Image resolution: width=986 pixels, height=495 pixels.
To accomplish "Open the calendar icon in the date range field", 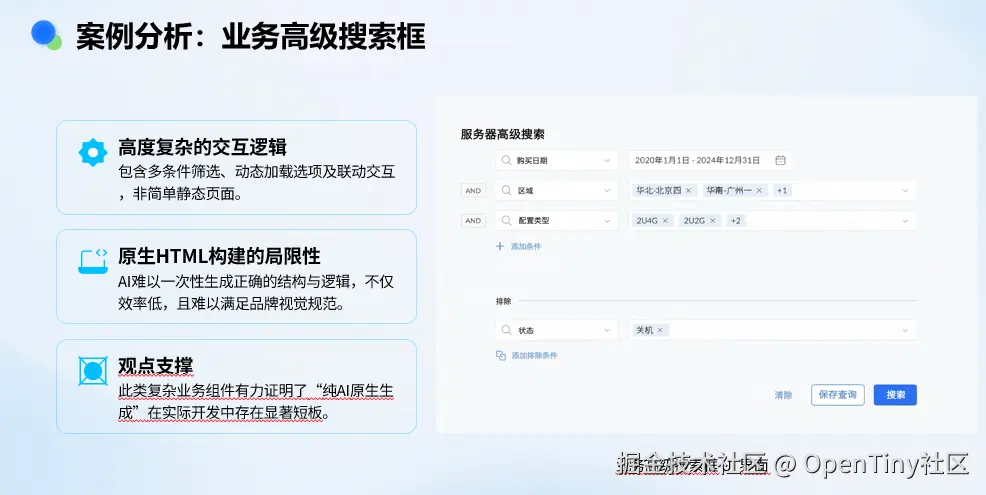I will 780,160.
